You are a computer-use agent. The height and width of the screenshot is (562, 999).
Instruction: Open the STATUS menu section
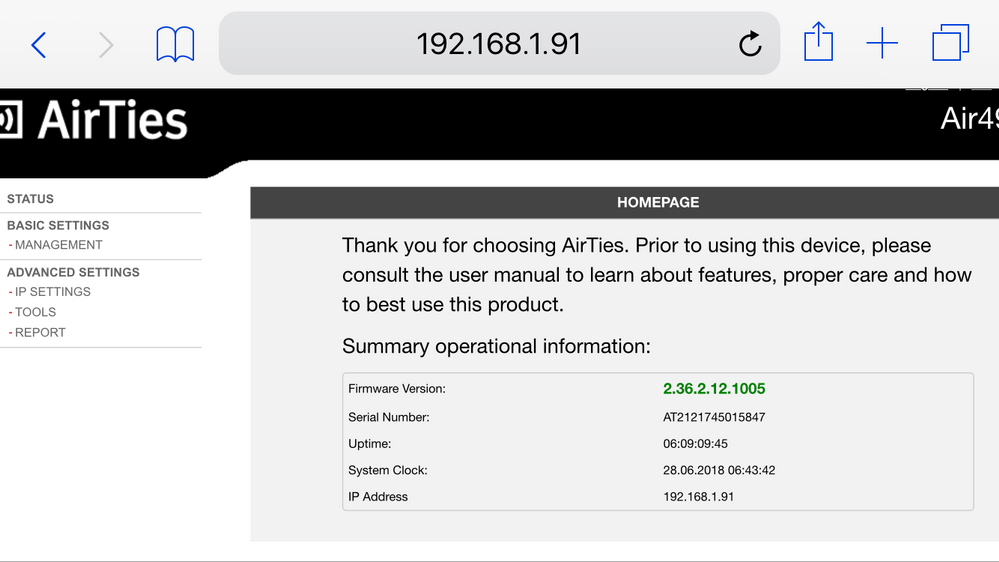click(31, 199)
